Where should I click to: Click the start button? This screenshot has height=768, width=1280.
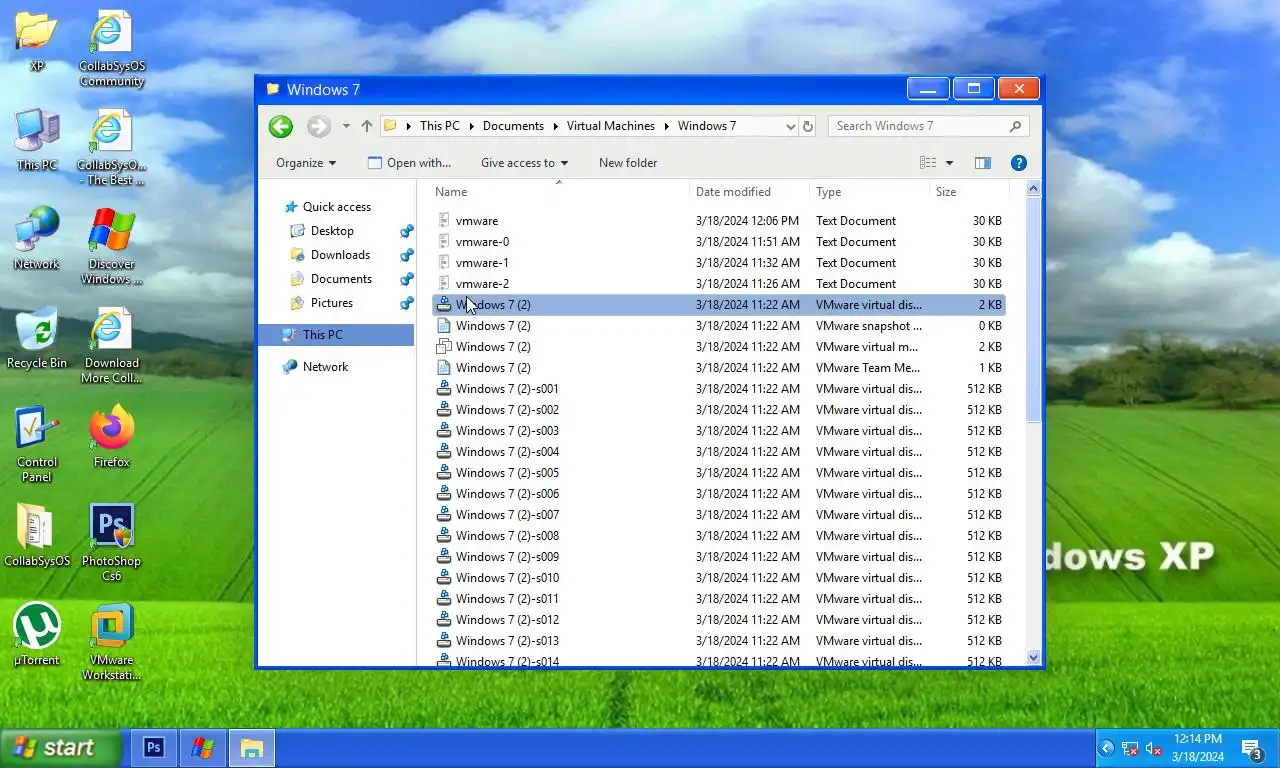point(60,748)
